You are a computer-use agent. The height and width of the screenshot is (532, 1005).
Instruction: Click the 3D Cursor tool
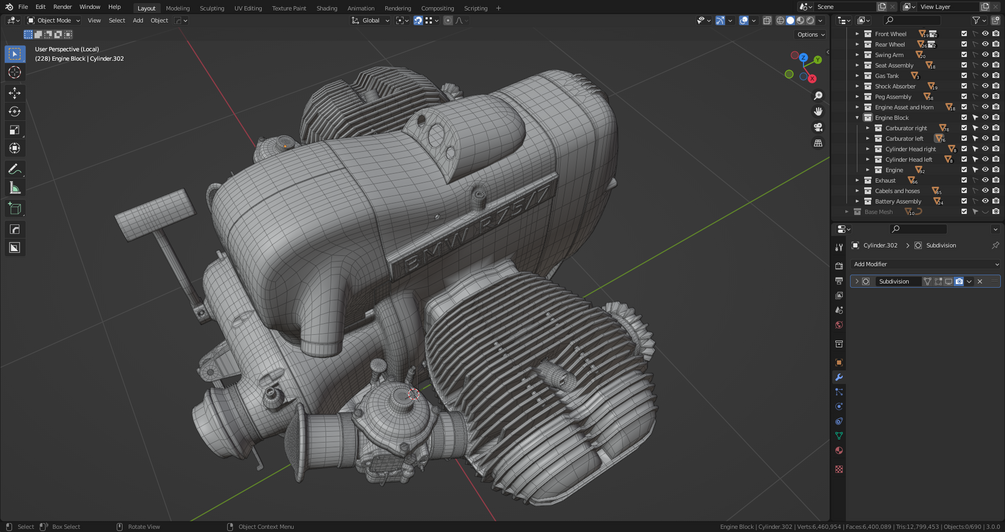[x=15, y=72]
